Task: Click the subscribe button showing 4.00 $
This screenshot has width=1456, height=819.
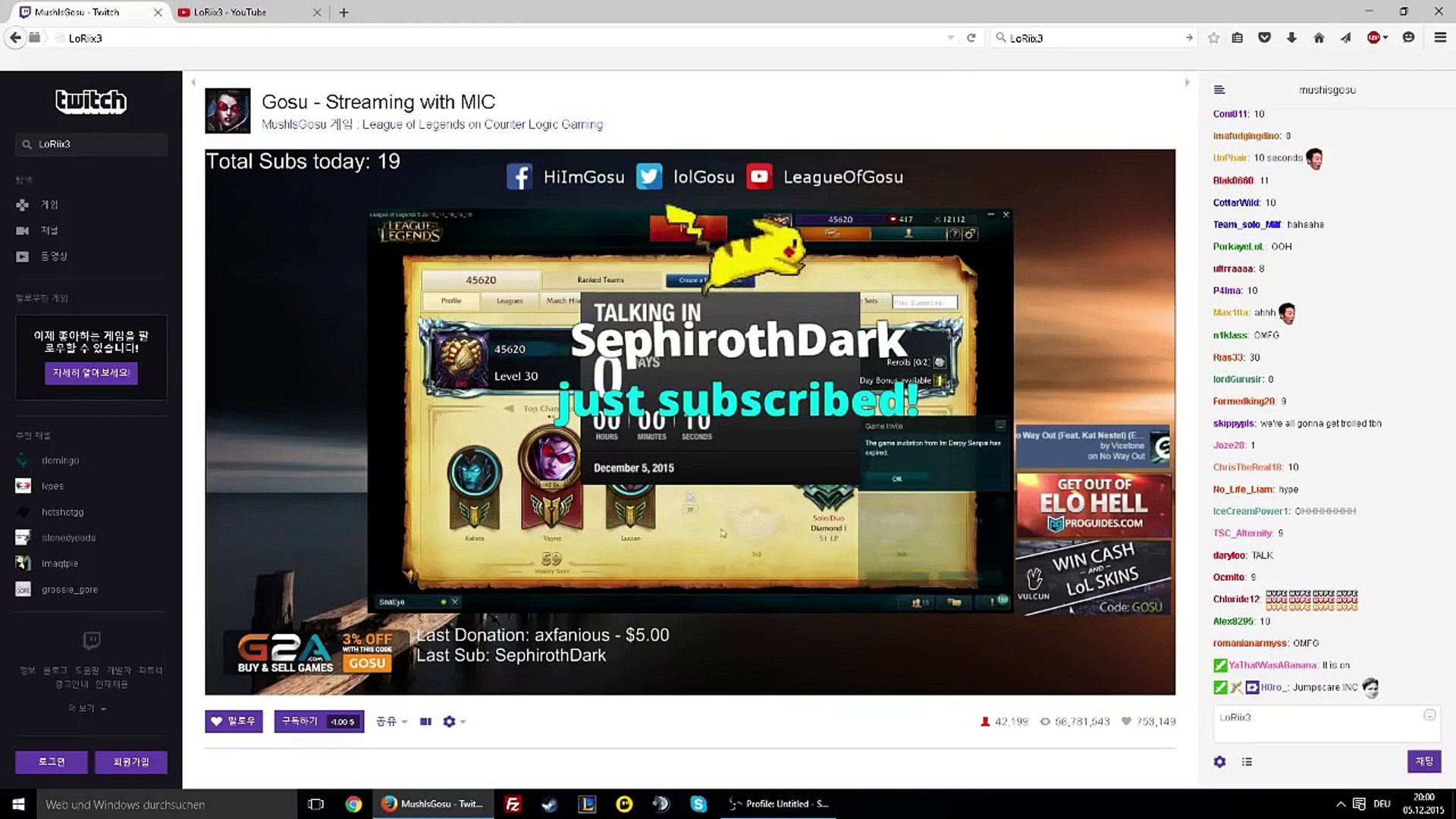Action: (x=318, y=721)
